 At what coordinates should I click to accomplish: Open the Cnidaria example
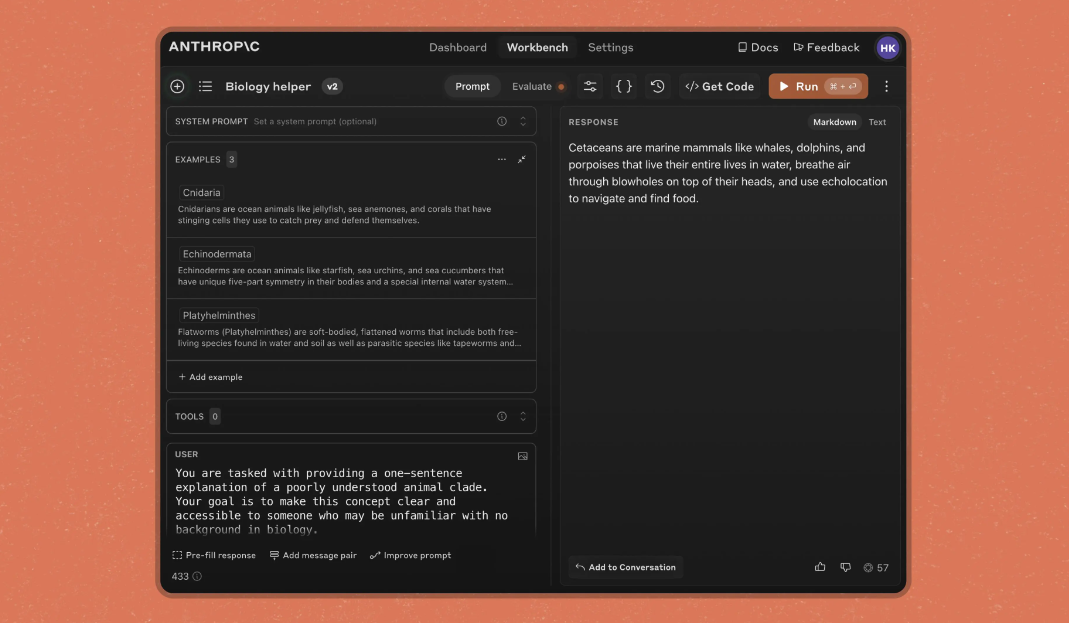[351, 207]
